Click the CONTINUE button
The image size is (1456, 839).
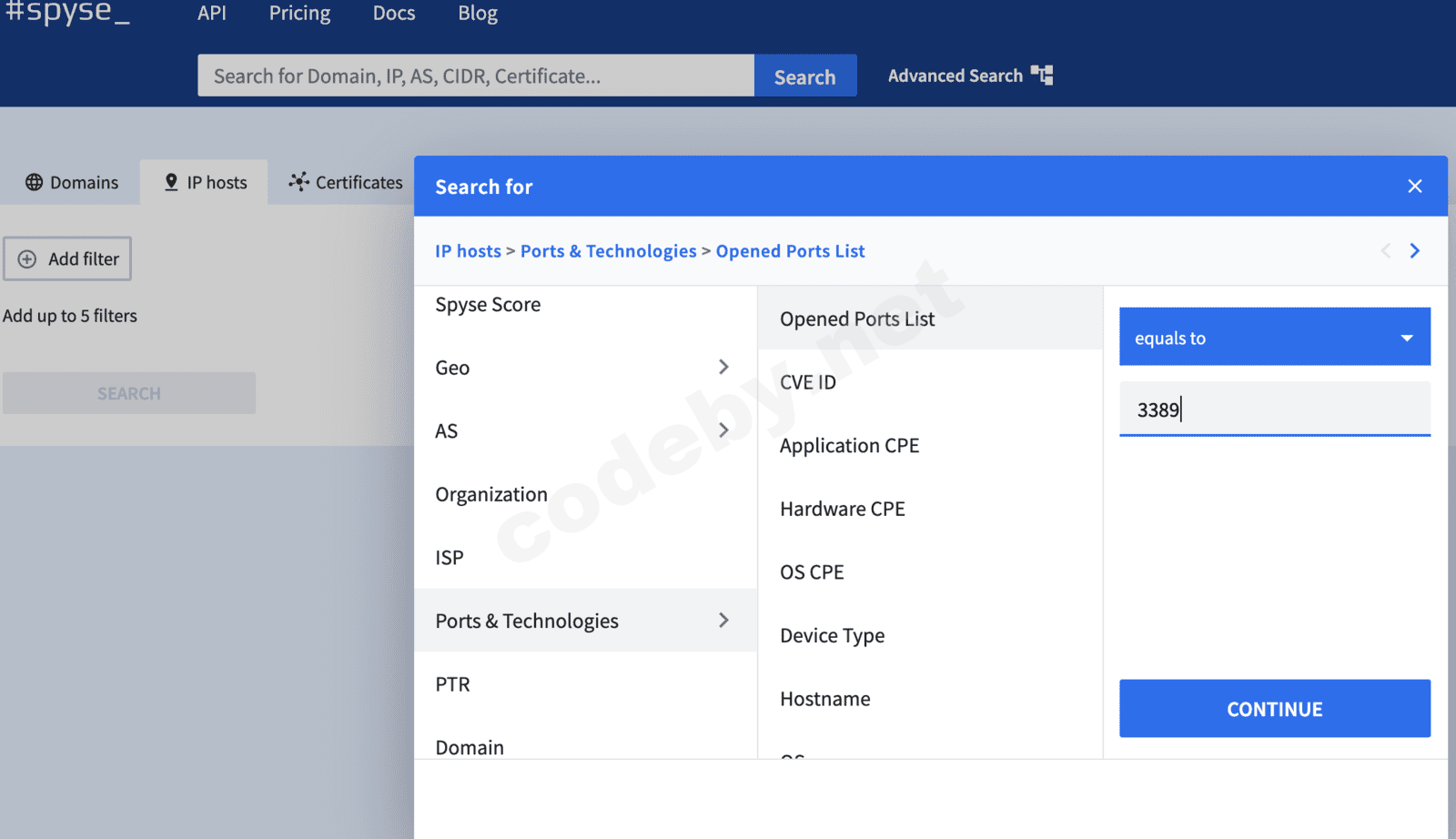(1275, 708)
